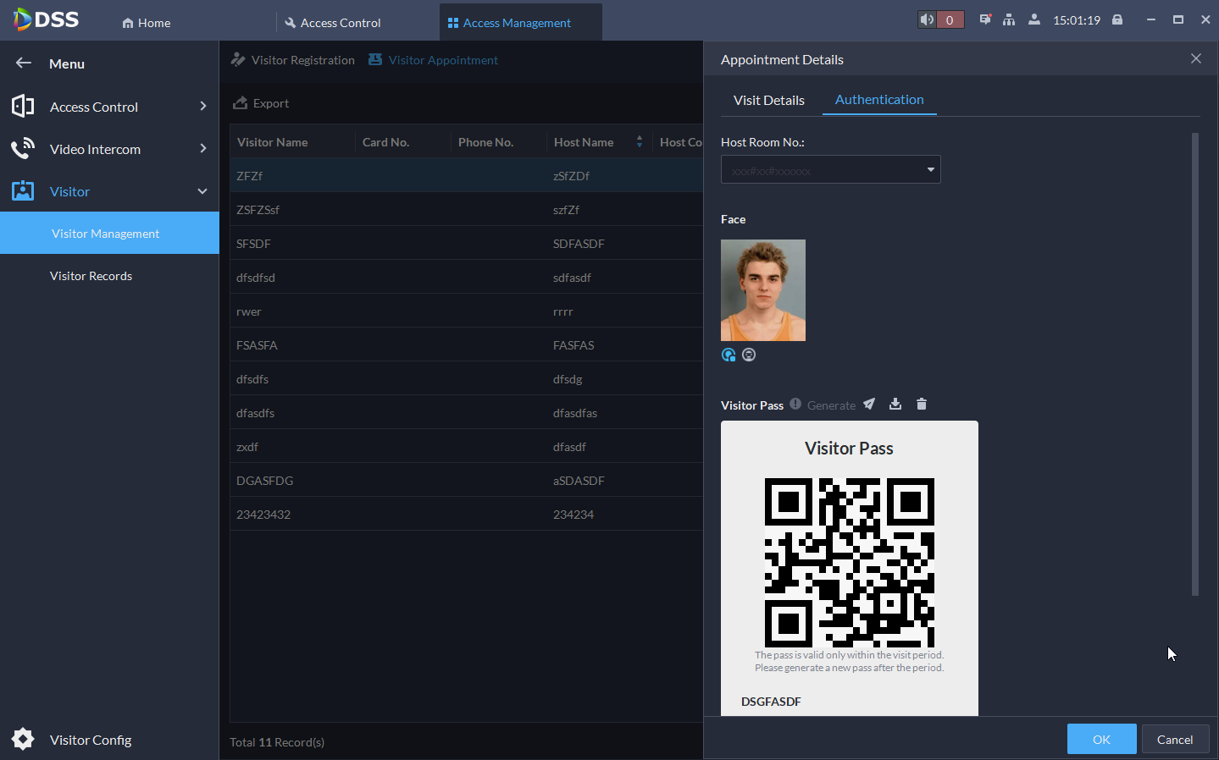The height and width of the screenshot is (760, 1219).
Task: Open the Host Room No. dropdown
Action: click(x=830, y=170)
